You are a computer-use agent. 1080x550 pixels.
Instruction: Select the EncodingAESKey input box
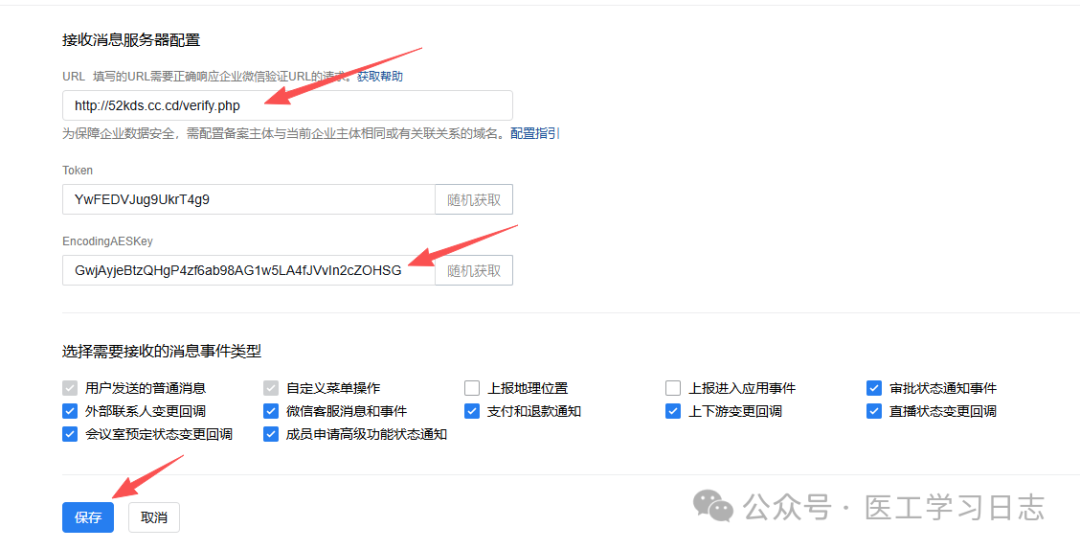(x=248, y=270)
